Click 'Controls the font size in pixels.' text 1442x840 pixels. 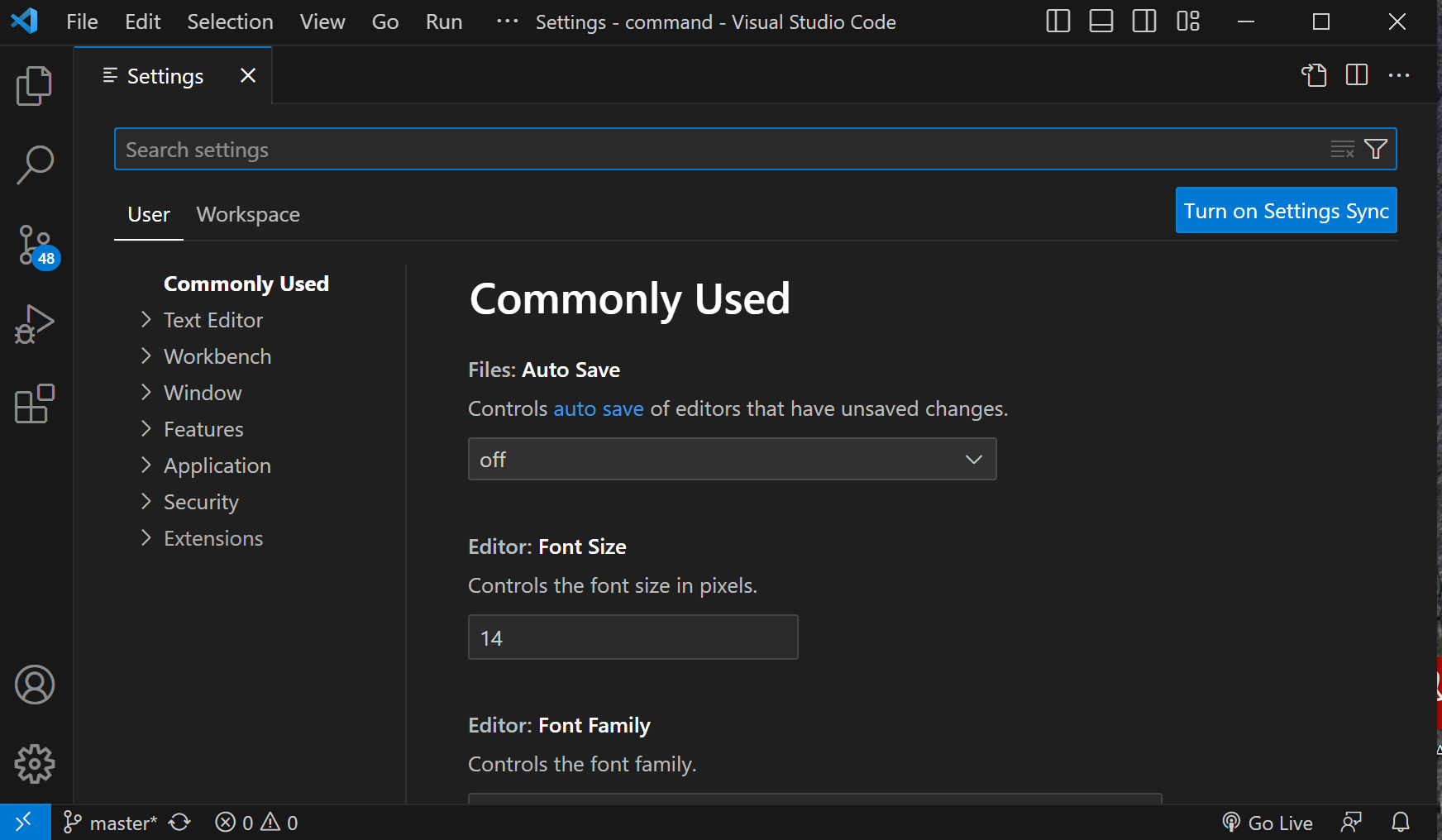click(613, 586)
